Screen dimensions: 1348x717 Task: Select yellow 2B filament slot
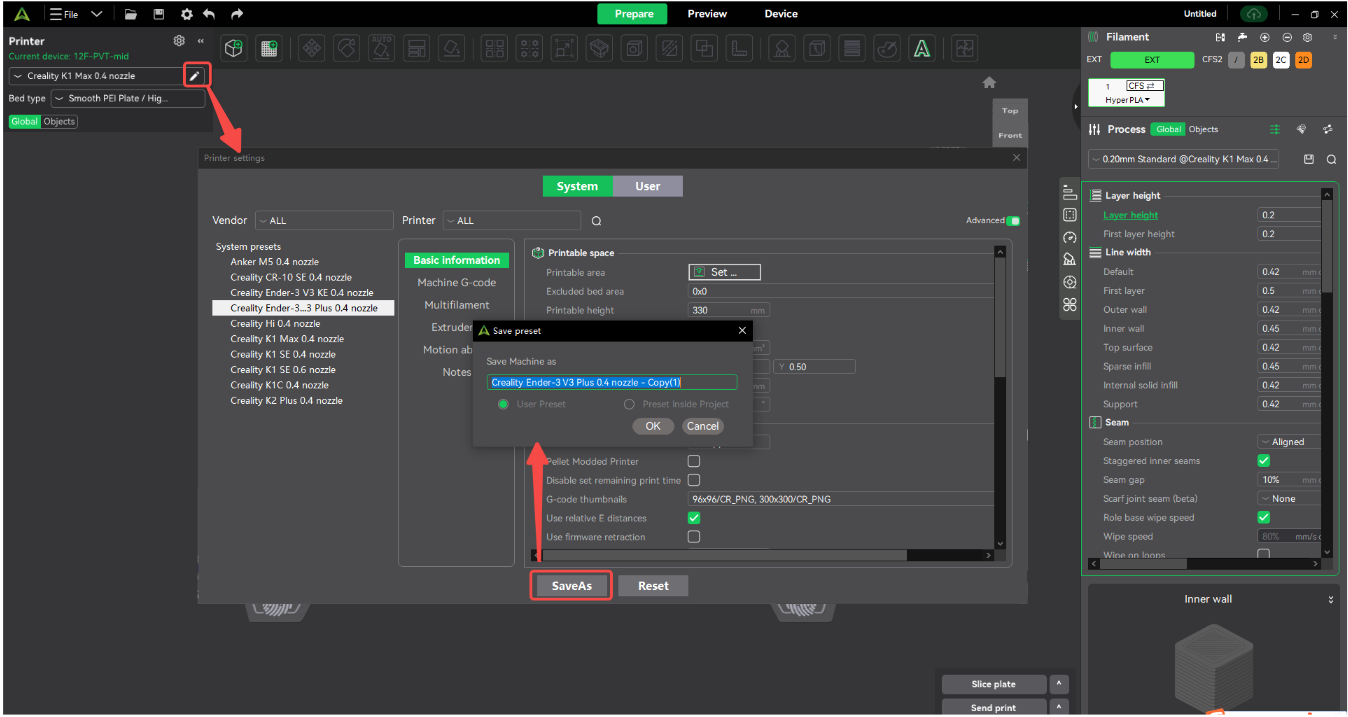pyautogui.click(x=1258, y=60)
